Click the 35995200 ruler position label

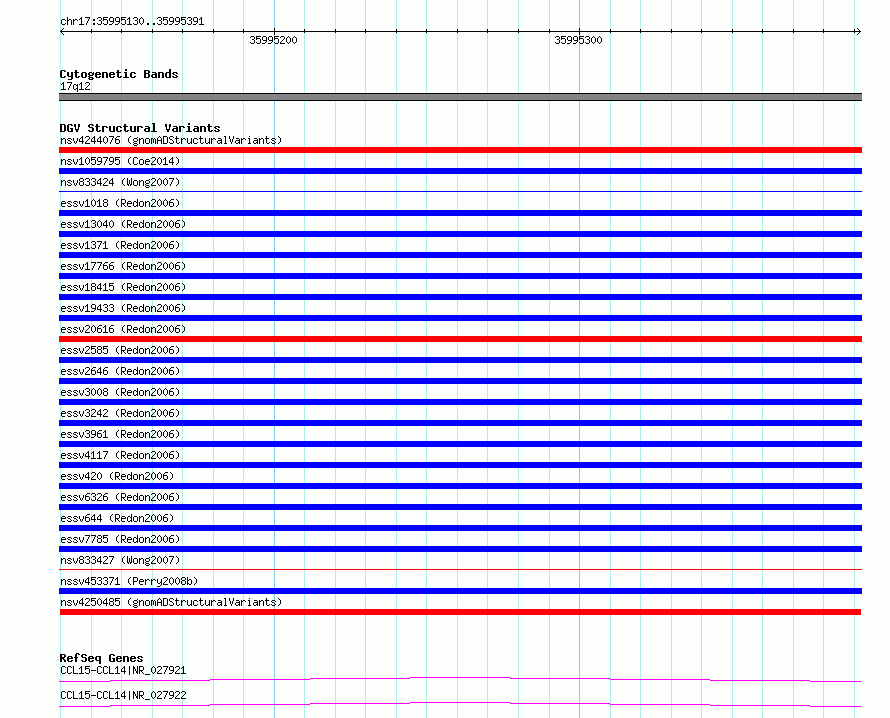(x=273, y=40)
